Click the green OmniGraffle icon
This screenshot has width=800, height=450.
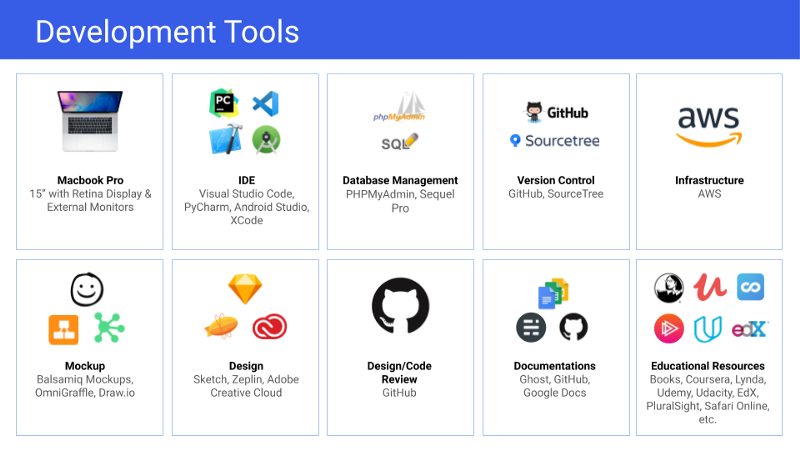(109, 328)
